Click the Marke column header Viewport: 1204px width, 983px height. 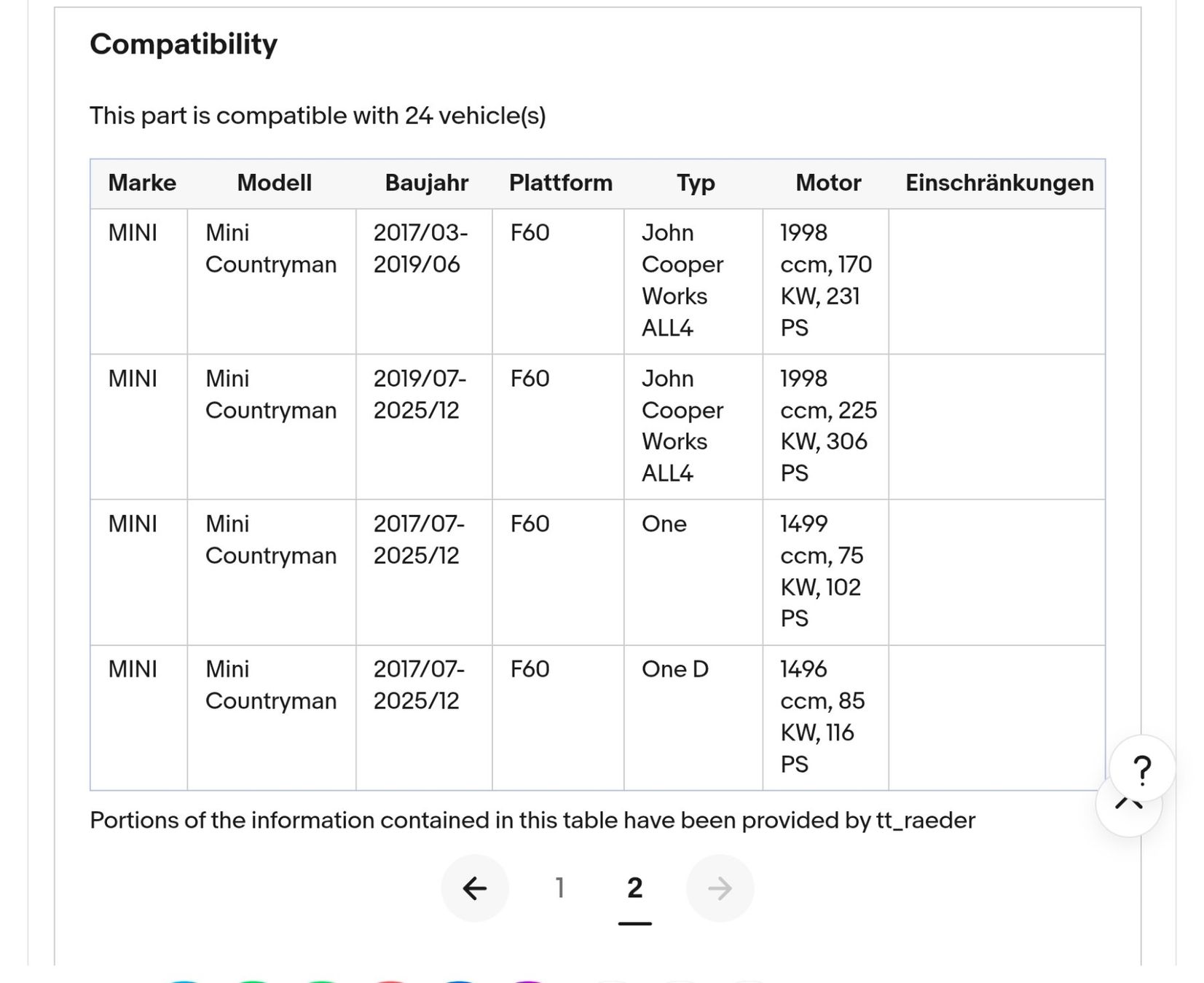click(142, 183)
